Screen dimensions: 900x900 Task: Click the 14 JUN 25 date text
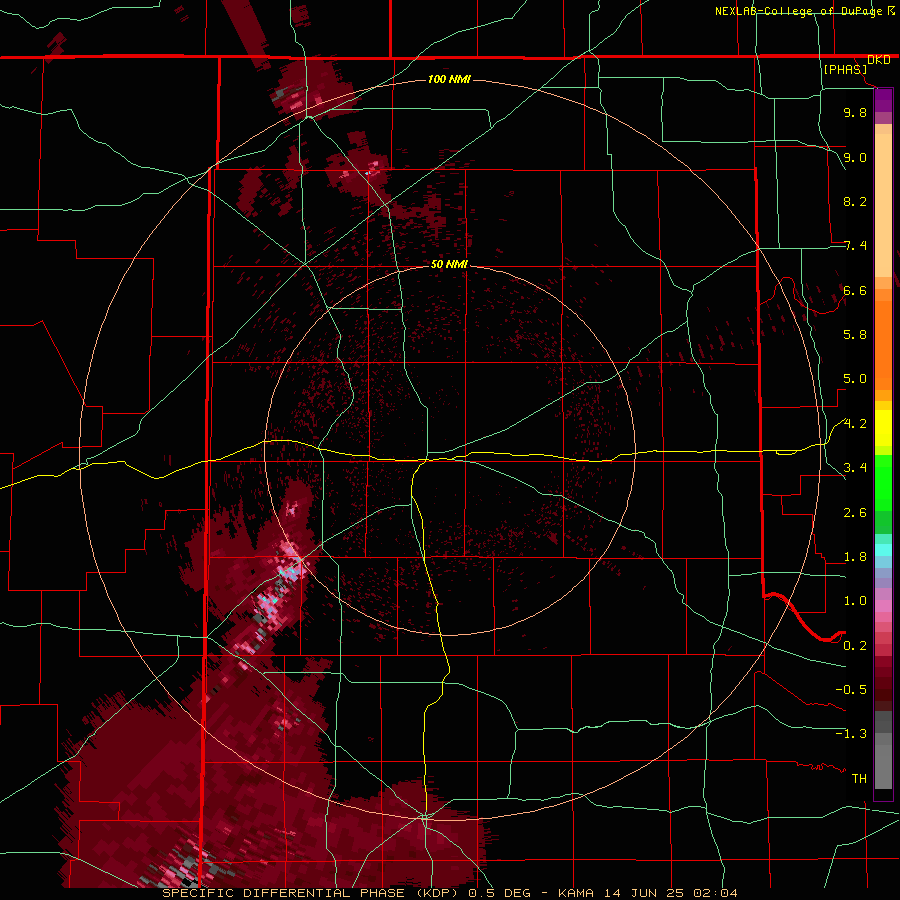point(645,893)
